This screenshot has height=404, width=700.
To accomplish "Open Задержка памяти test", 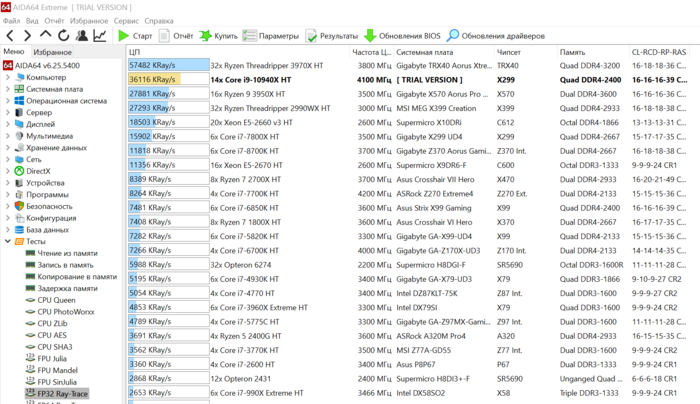I will 62,288.
